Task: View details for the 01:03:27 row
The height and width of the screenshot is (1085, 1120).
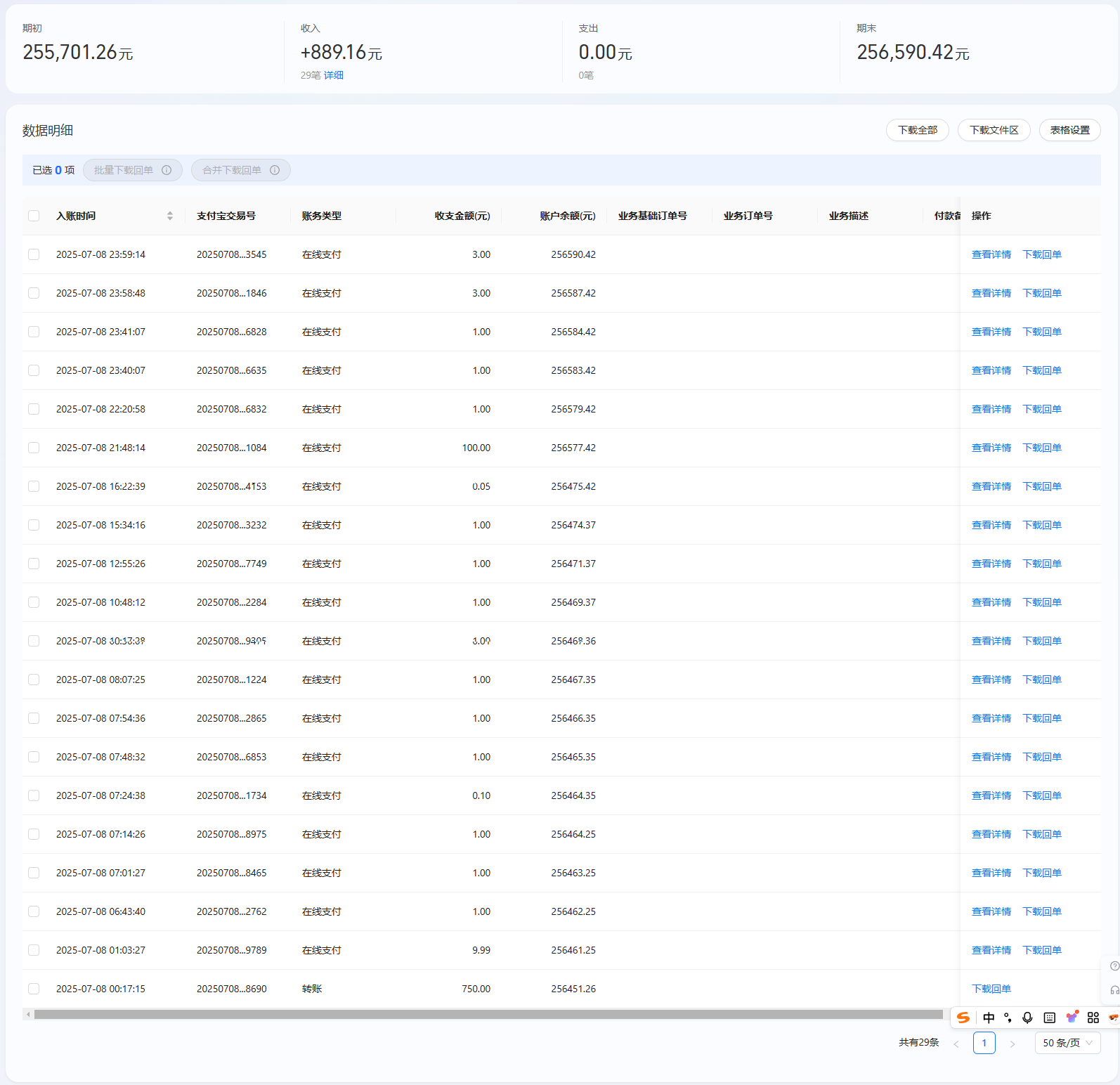Action: (x=991, y=950)
